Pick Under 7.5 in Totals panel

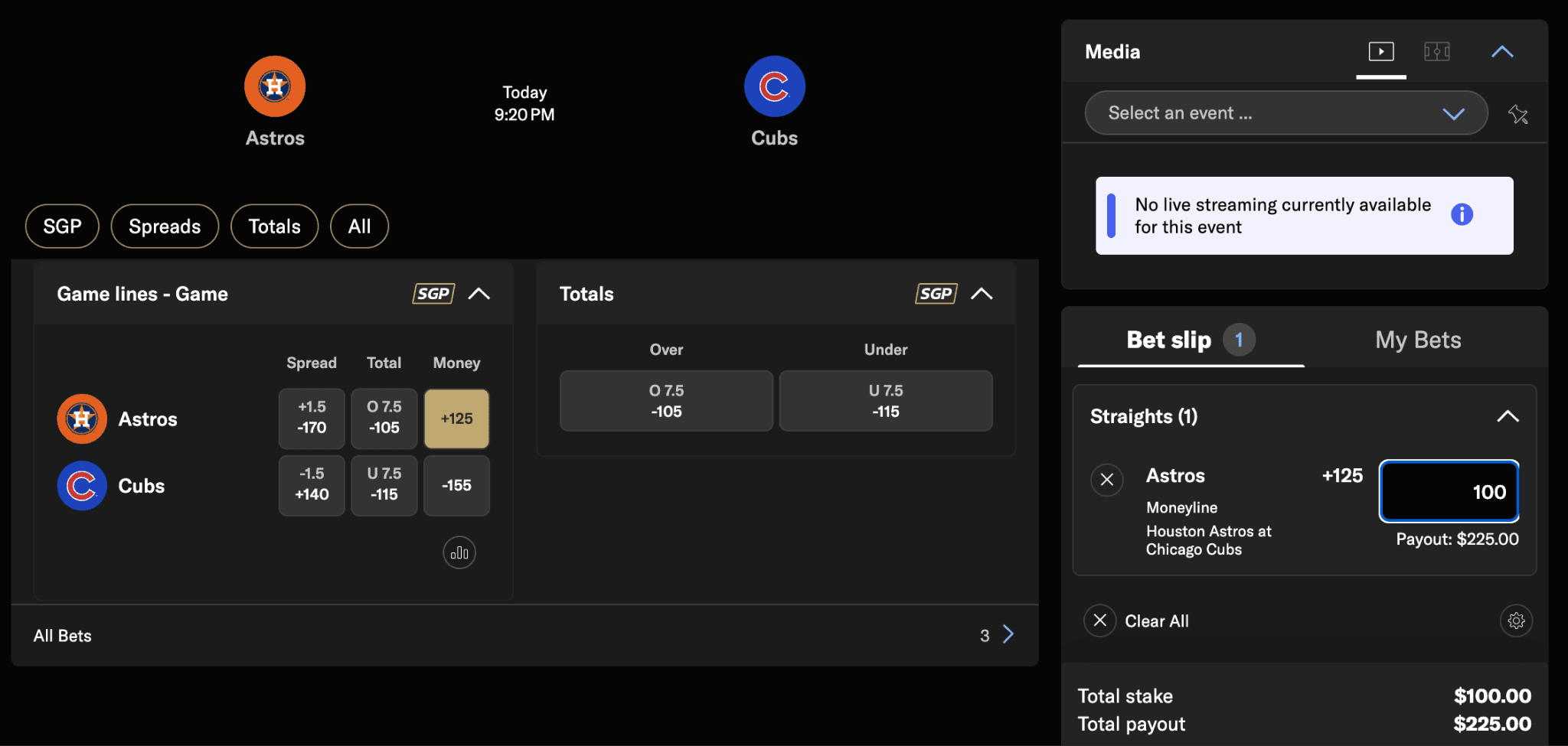click(x=886, y=401)
